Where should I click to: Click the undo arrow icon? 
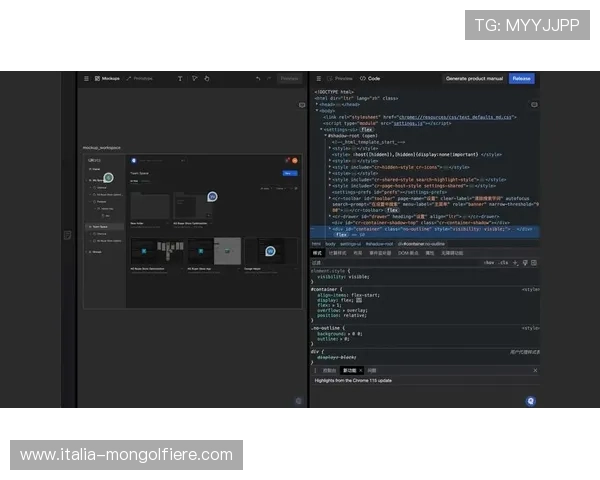pyautogui.click(x=258, y=78)
